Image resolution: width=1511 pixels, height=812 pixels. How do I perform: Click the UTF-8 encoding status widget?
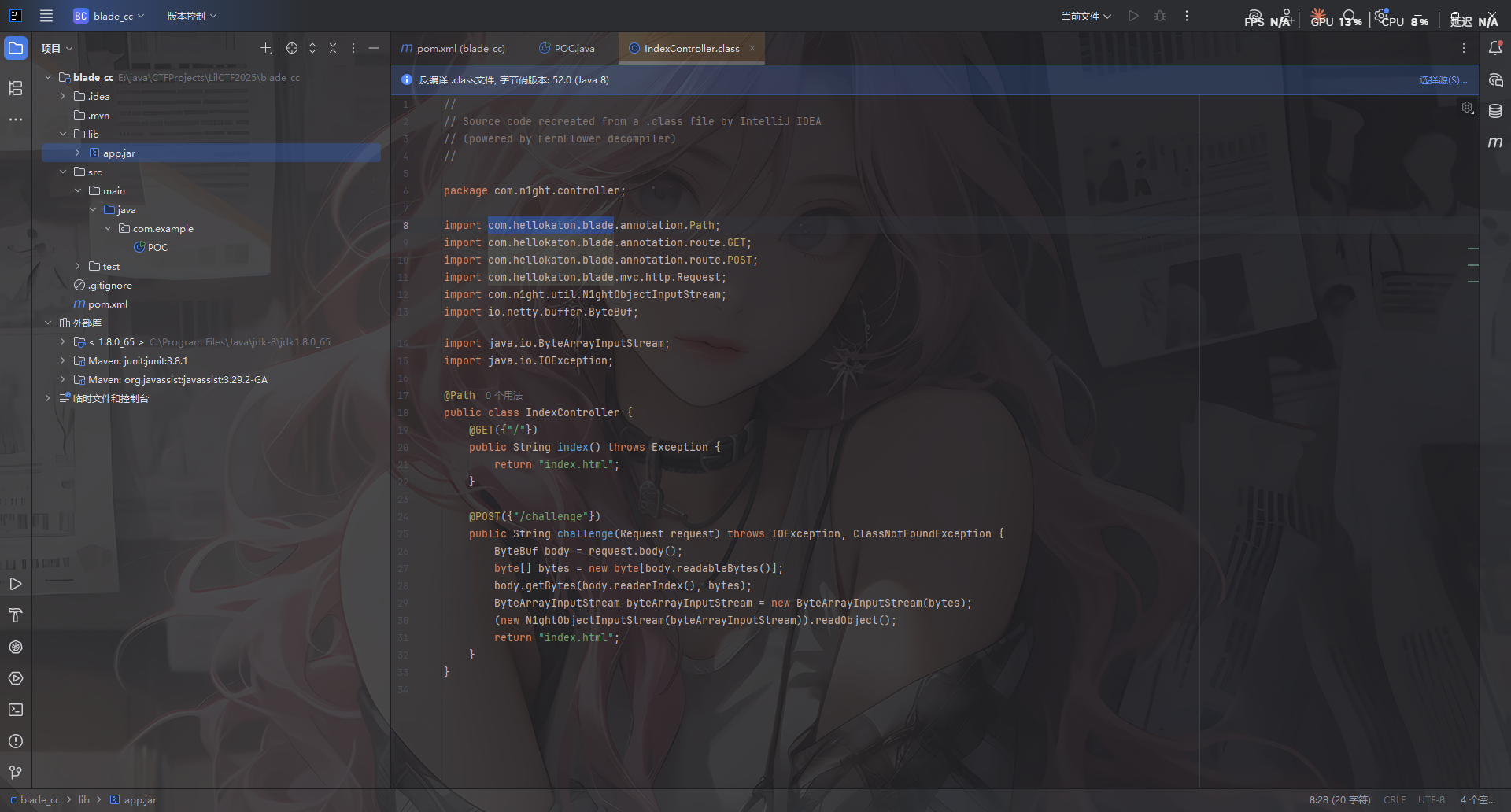pyautogui.click(x=1431, y=799)
